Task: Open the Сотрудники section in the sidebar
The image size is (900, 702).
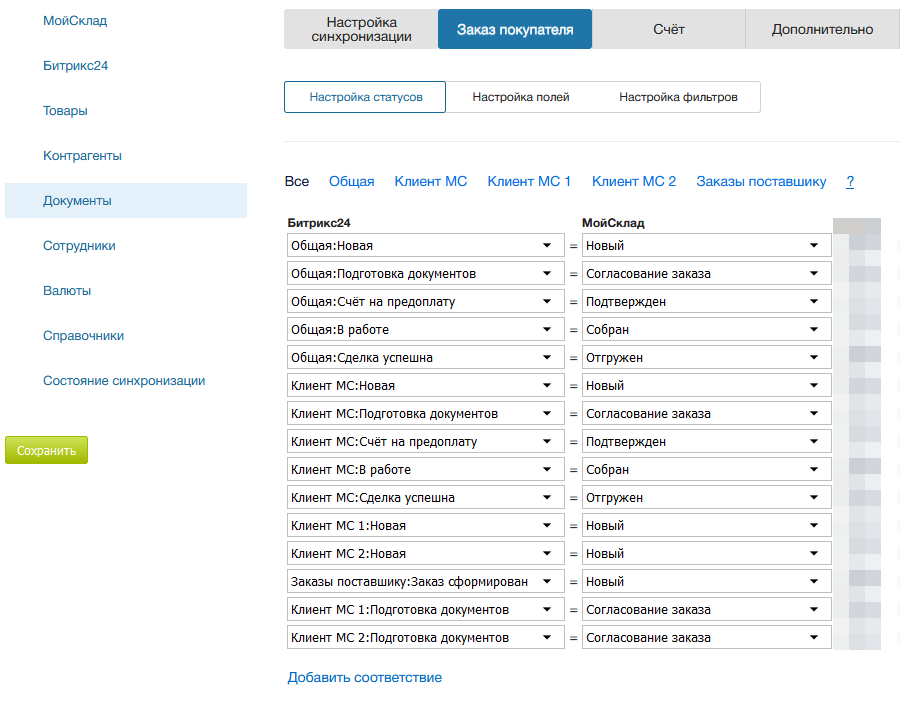Action: coord(79,246)
